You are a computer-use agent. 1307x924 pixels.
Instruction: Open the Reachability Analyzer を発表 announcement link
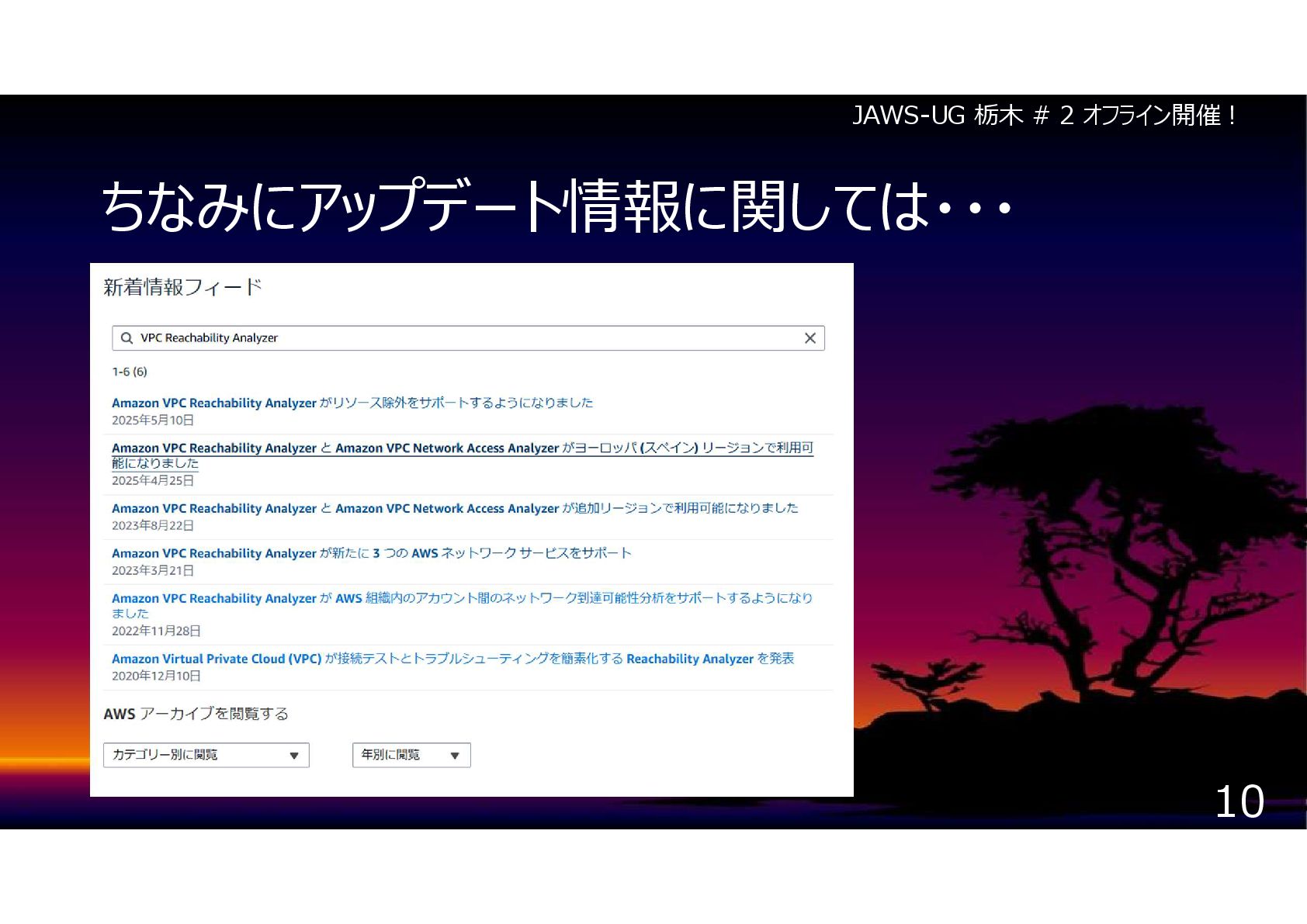point(453,659)
